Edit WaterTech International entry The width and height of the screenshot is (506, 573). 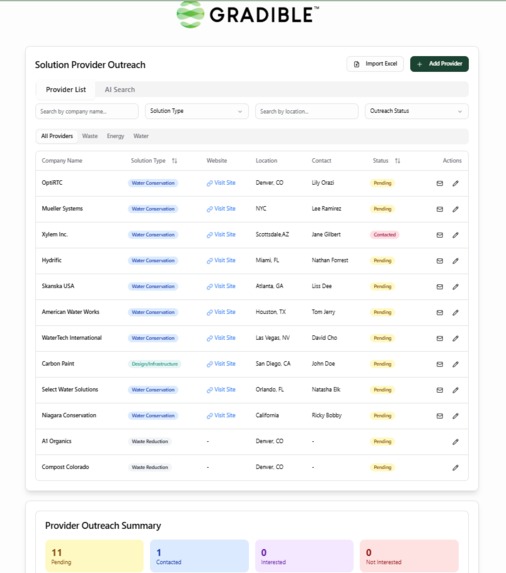[455, 339]
